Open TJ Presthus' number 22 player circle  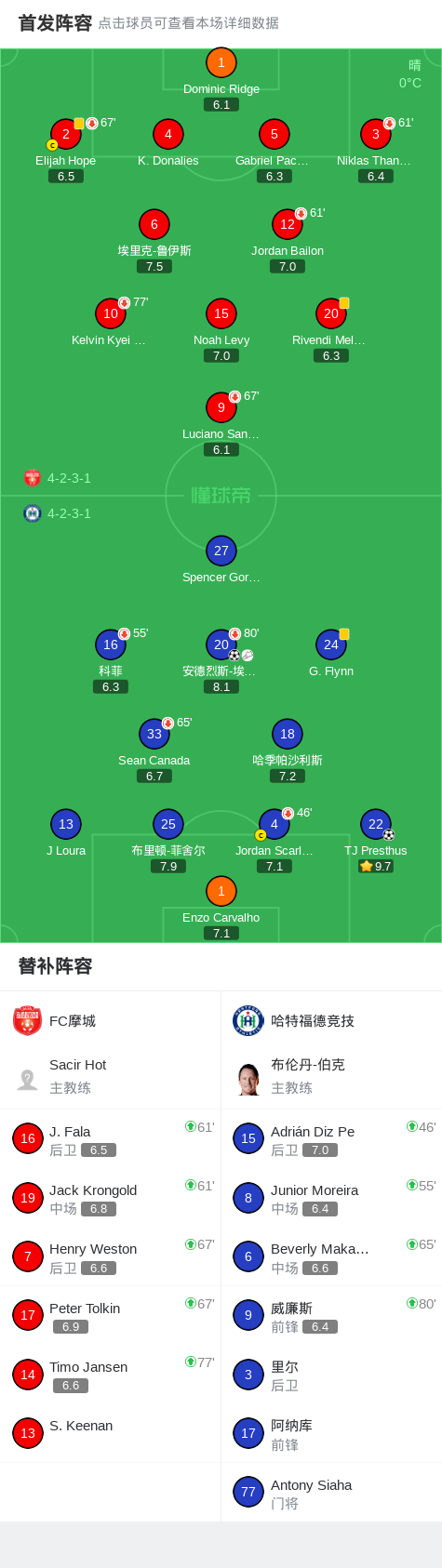(x=376, y=824)
